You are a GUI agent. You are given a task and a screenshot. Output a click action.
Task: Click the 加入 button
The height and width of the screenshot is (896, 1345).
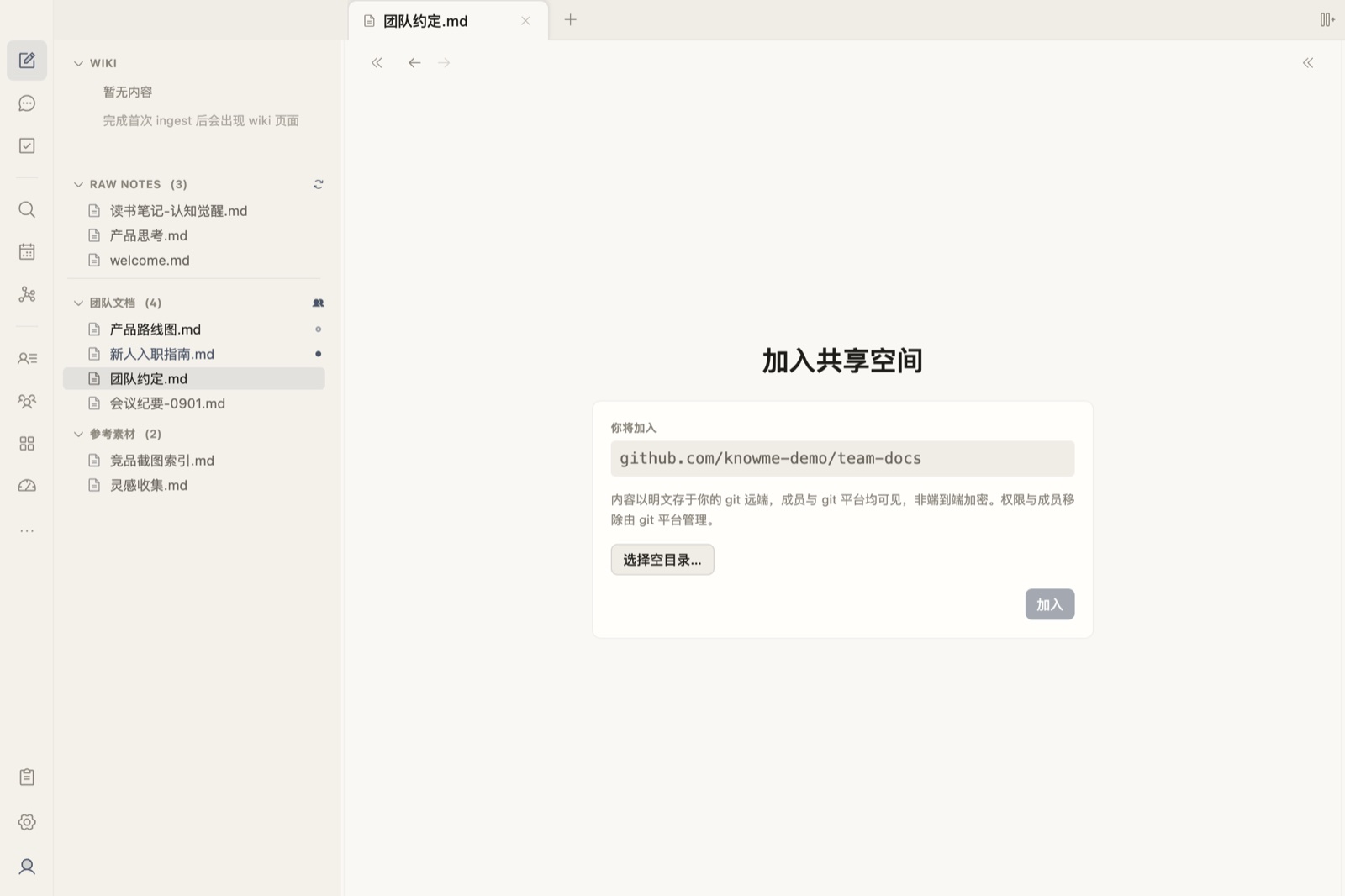click(x=1050, y=604)
